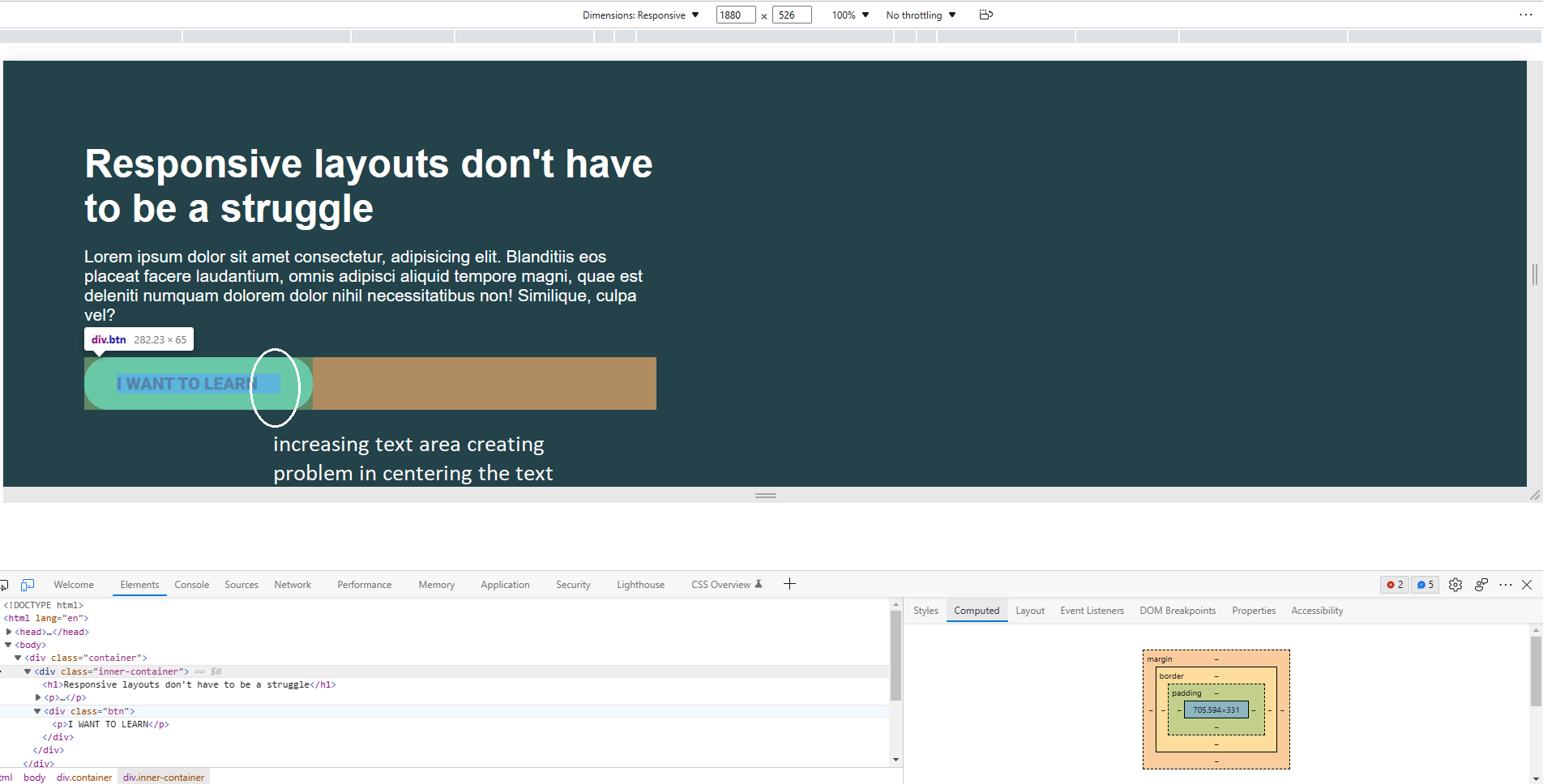Image resolution: width=1556 pixels, height=784 pixels.
Task: Open the No throttling dropdown
Action: pyautogui.click(x=921, y=15)
